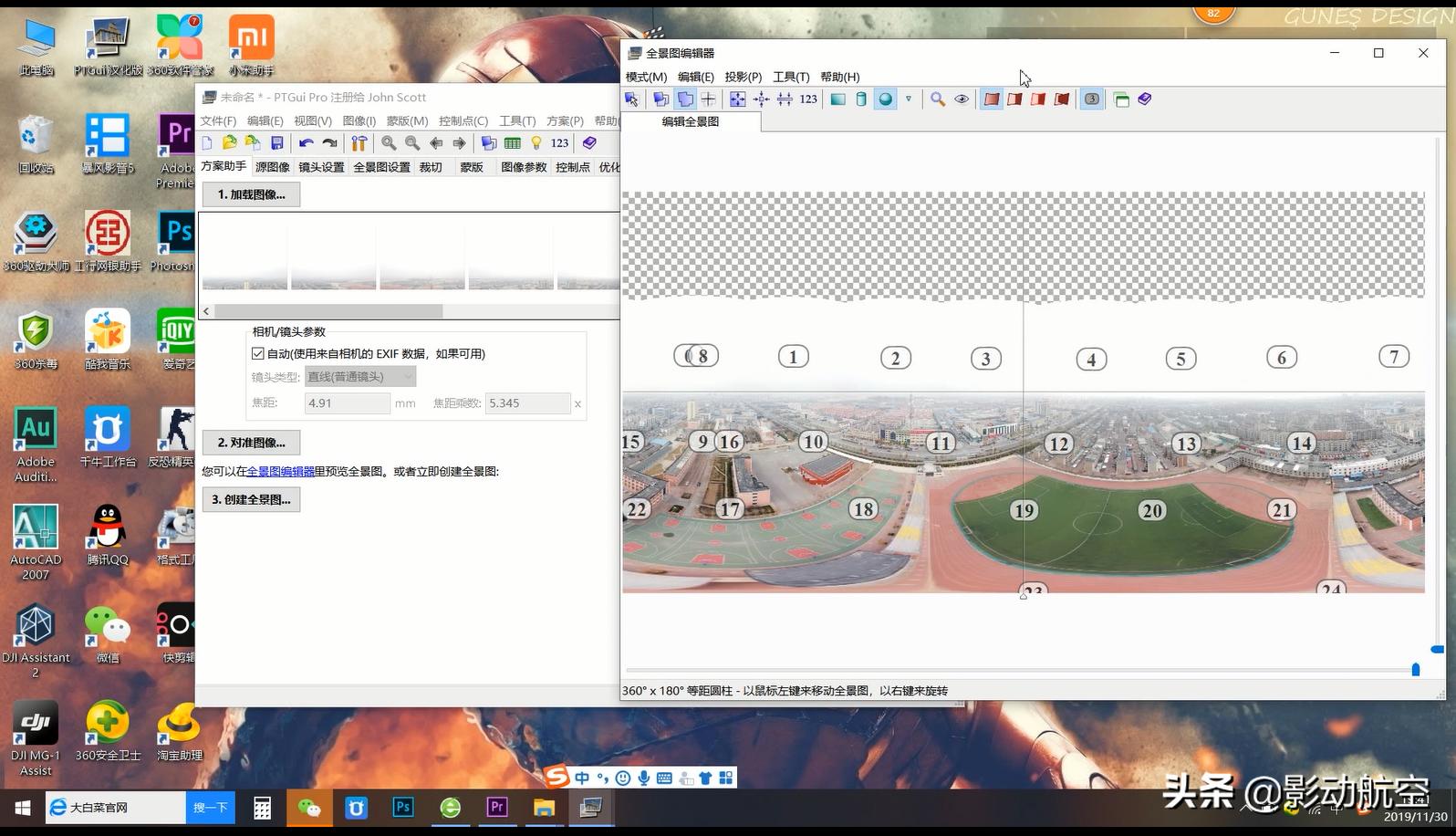Viewport: 1456px width, 836px height.
Task: Toggle the eye preview icon
Action: pos(962,99)
